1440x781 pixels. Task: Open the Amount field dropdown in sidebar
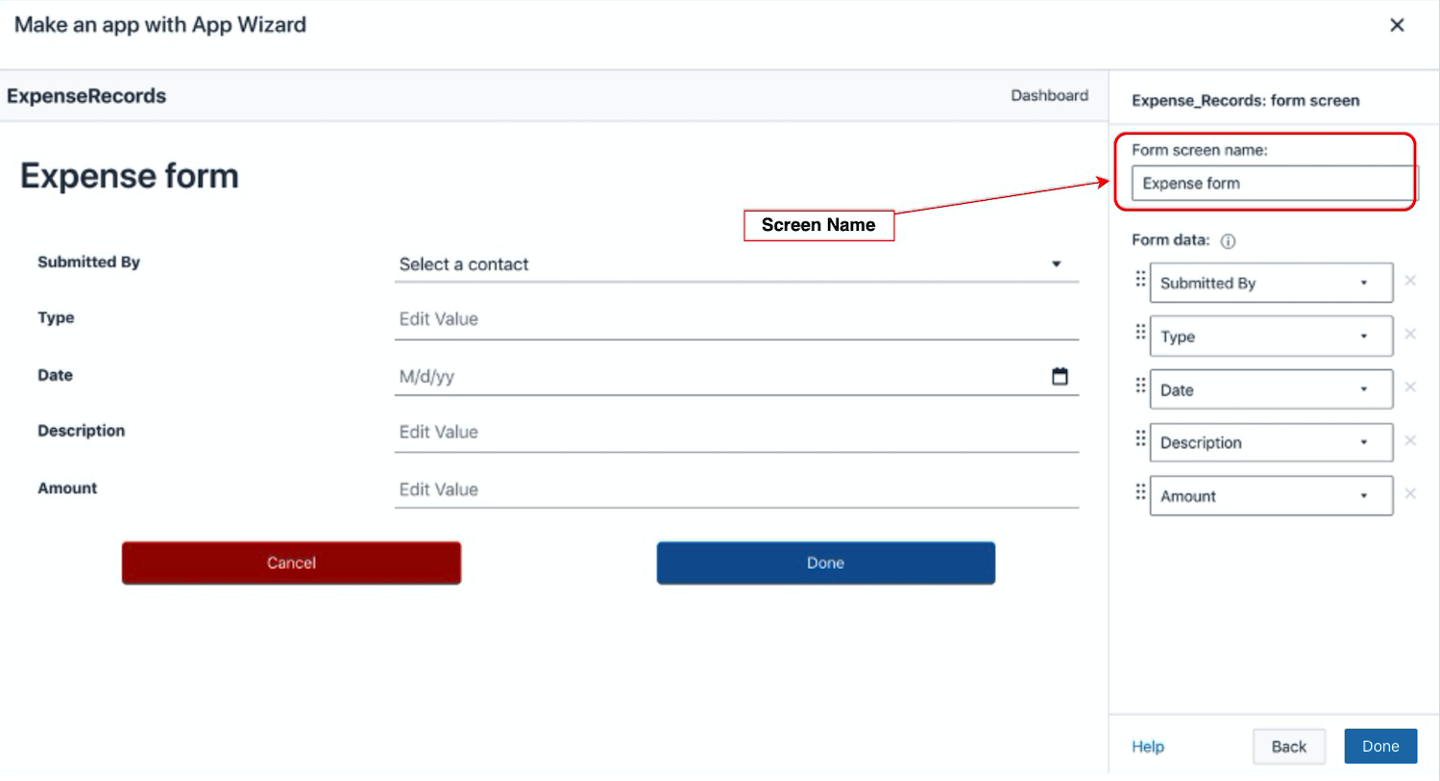point(1272,496)
